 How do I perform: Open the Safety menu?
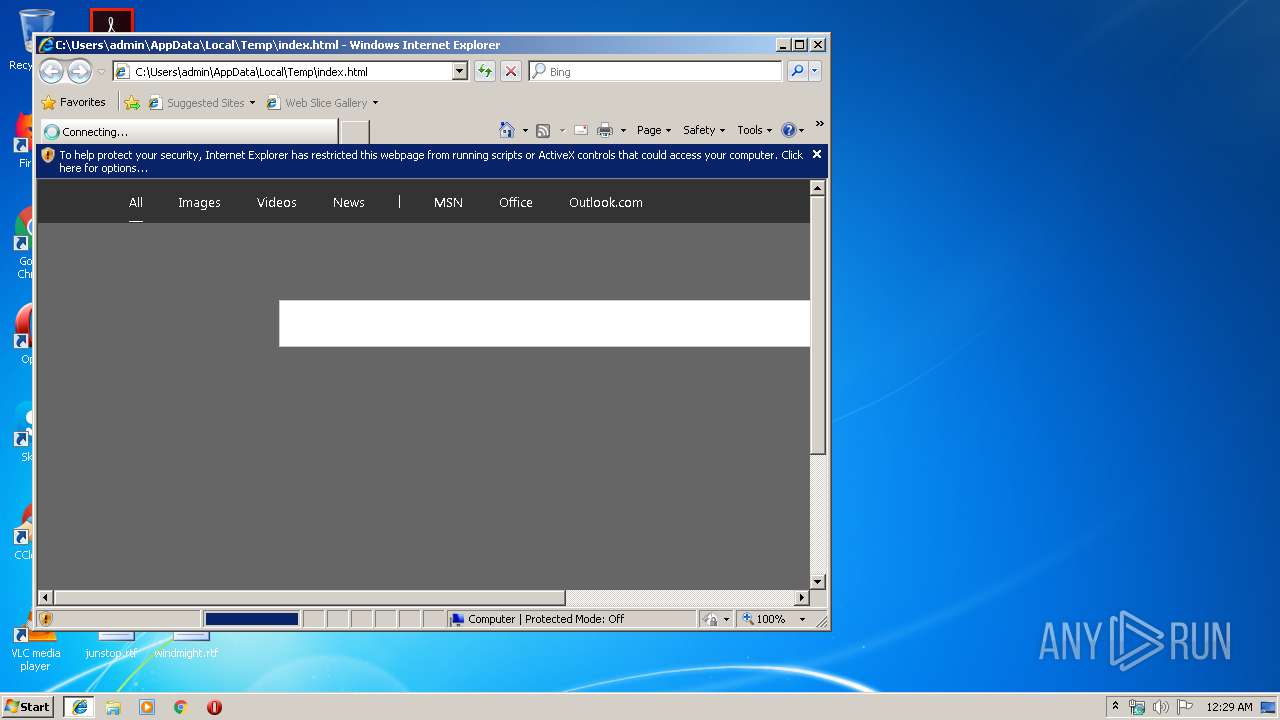click(x=704, y=130)
